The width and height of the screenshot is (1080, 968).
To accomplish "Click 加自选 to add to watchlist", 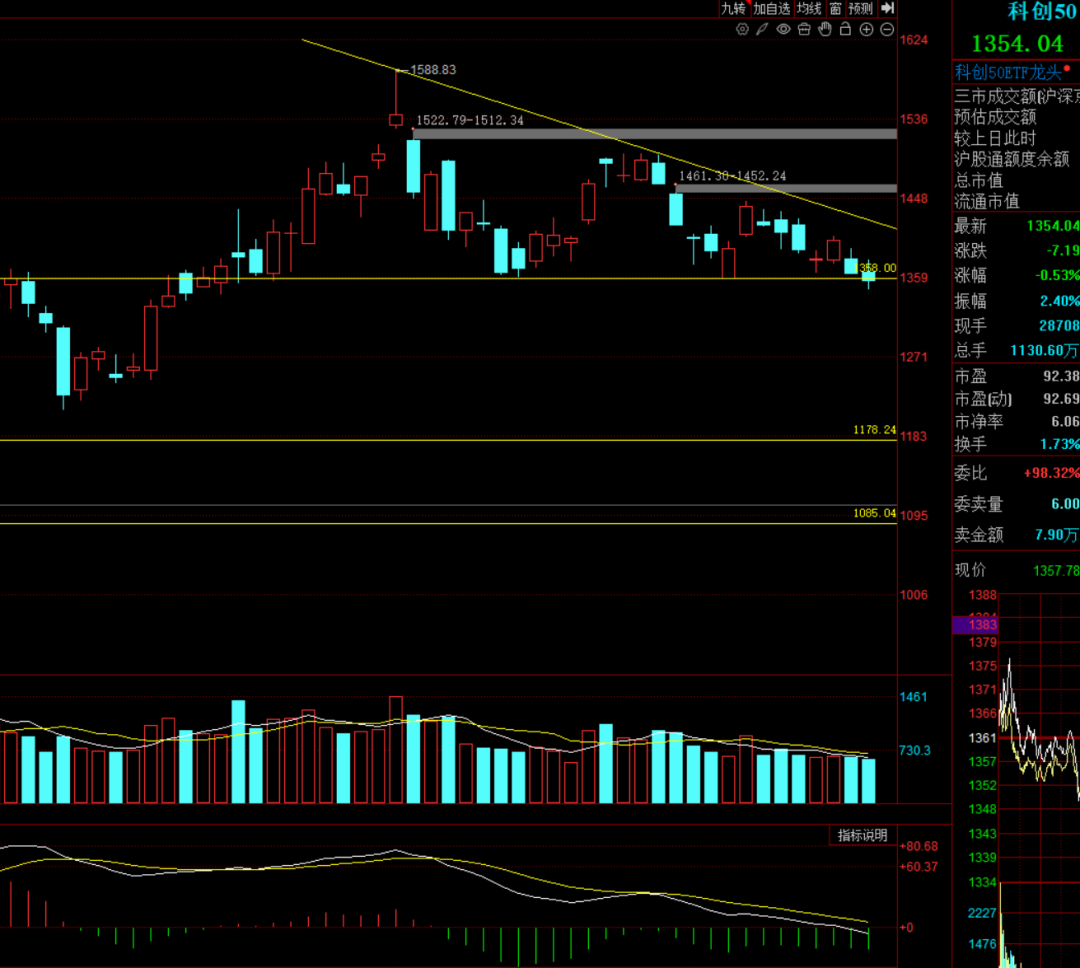I will coord(772,8).
